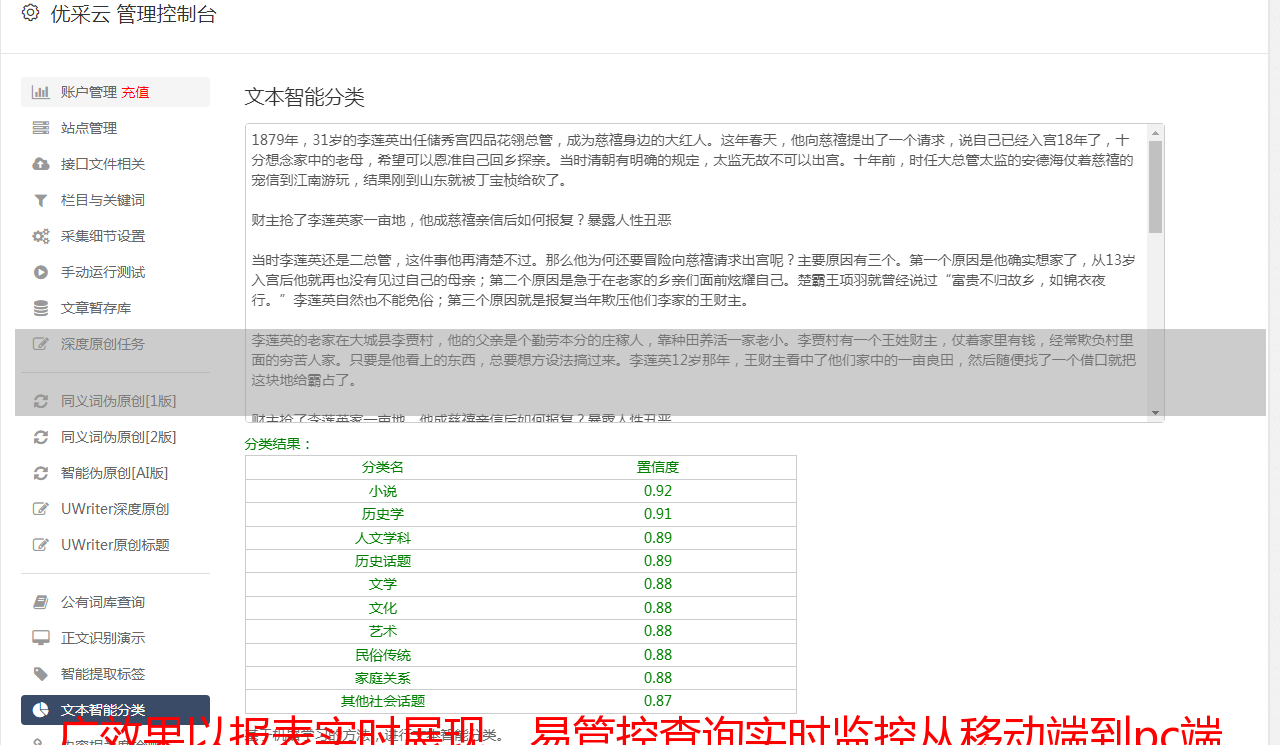The height and width of the screenshot is (745, 1280).
Task: Click the 分类名 column header
Action: [x=383, y=467]
